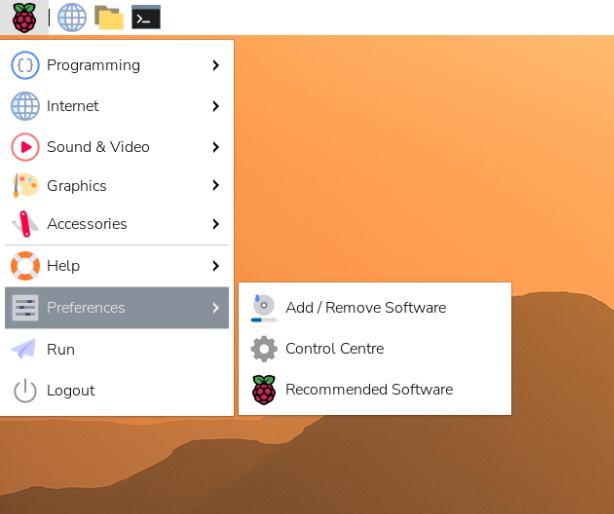The height and width of the screenshot is (514, 614).
Task: Expand the Help submenu arrow
Action: coord(215,266)
